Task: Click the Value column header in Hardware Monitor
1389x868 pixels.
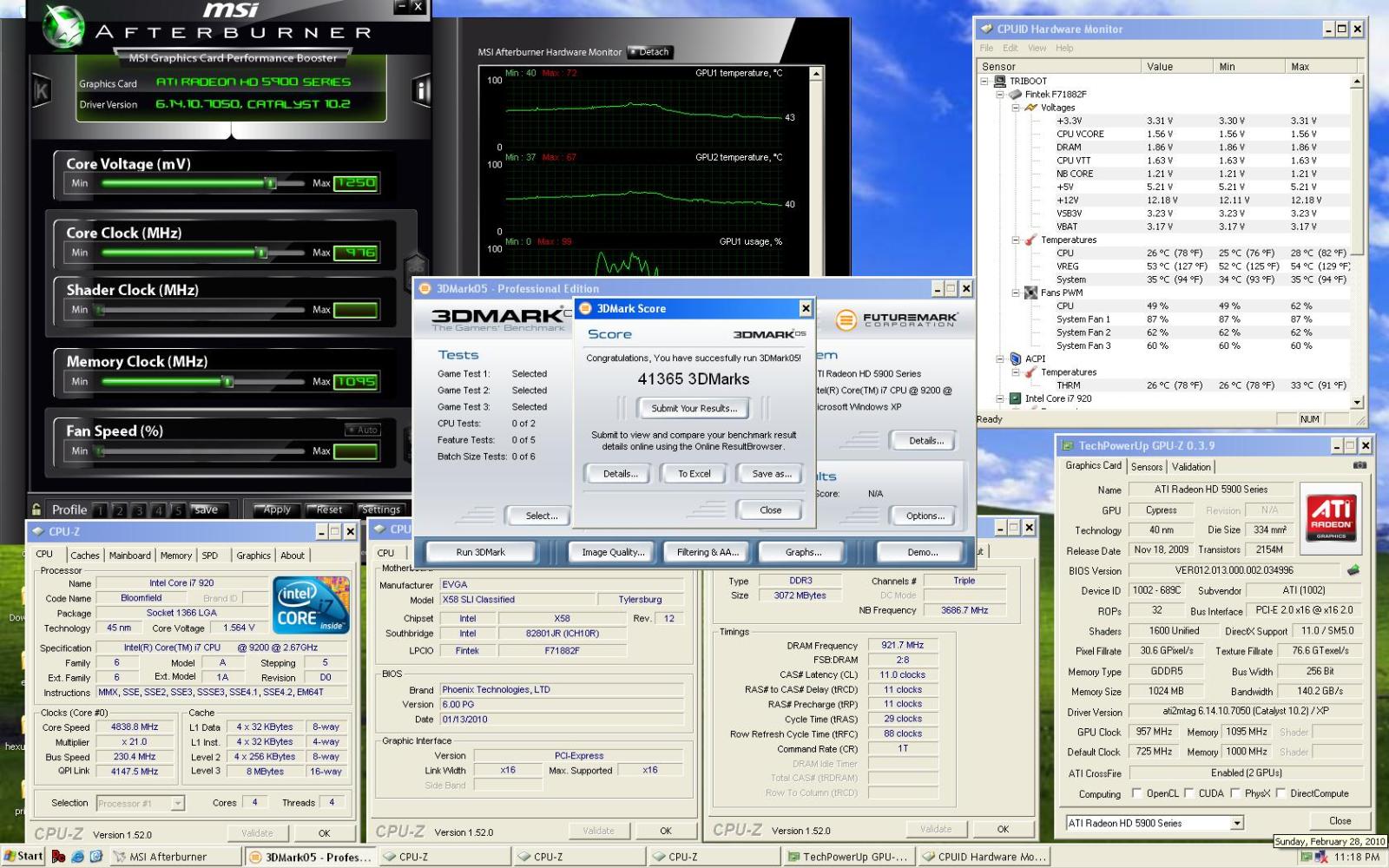Action: point(1177,66)
